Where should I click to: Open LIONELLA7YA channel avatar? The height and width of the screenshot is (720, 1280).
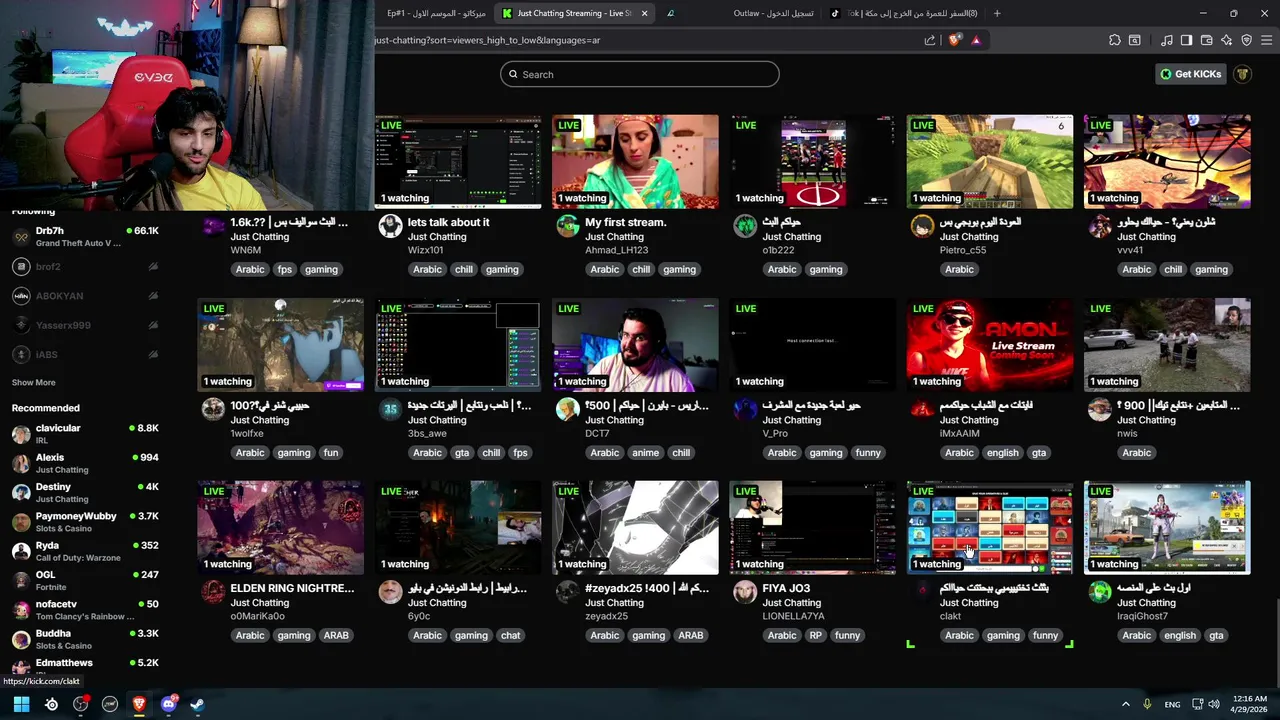tap(744, 592)
